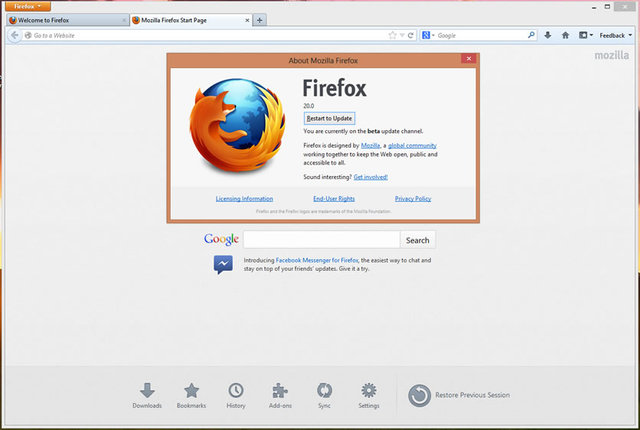640x430 pixels.
Task: Follow the Get involved! link
Action: 371,177
